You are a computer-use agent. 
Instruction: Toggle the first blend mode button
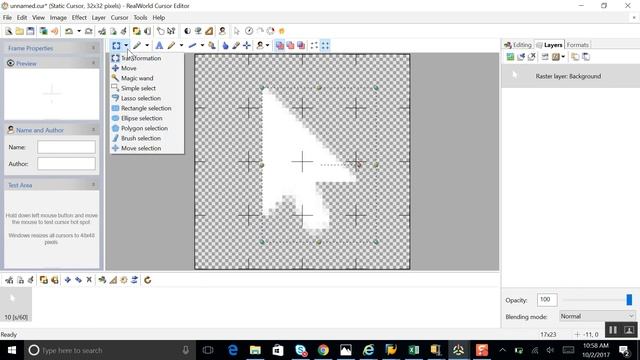[x=280, y=45]
